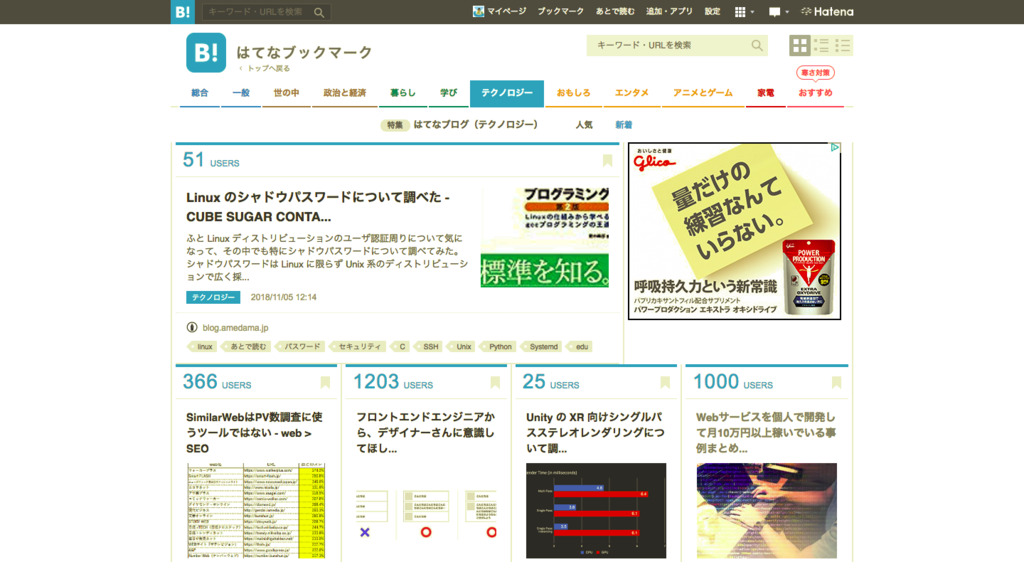This screenshot has width=1024, height=562.
Task: Click the SimilarWeb spreadsheet thumbnail
Action: click(256, 511)
